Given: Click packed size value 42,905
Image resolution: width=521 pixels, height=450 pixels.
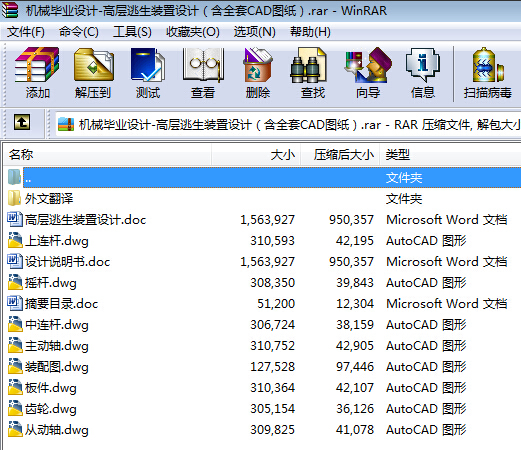Looking at the screenshot, I should coord(355,346).
